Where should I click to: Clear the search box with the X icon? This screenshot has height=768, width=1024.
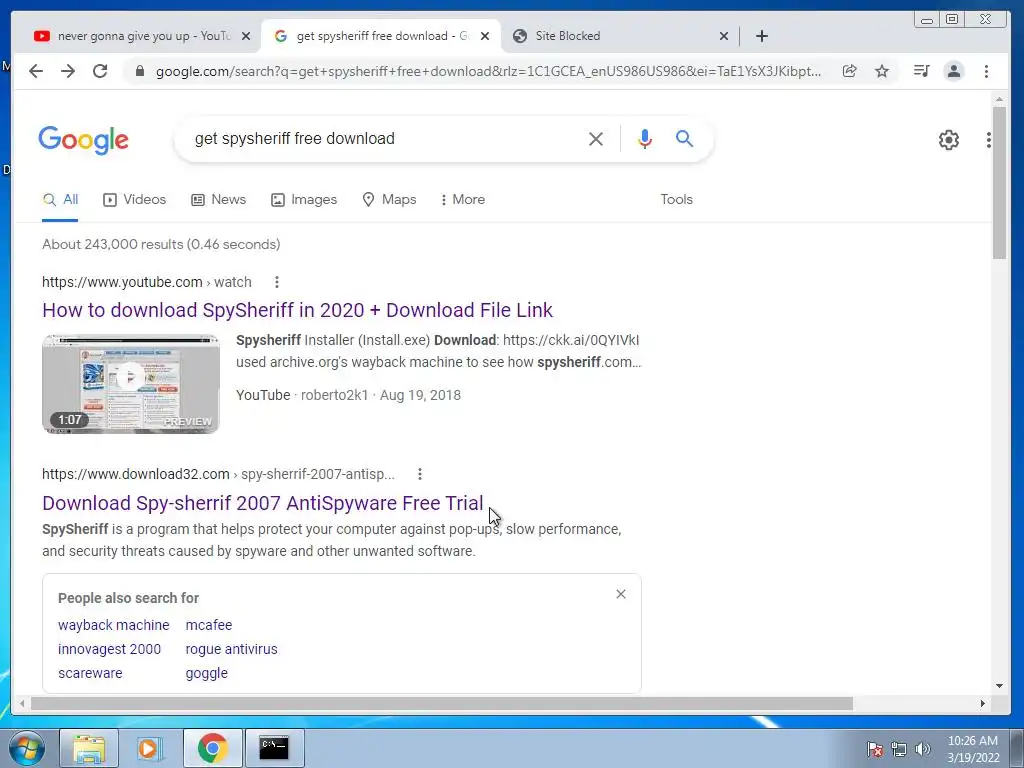point(596,138)
